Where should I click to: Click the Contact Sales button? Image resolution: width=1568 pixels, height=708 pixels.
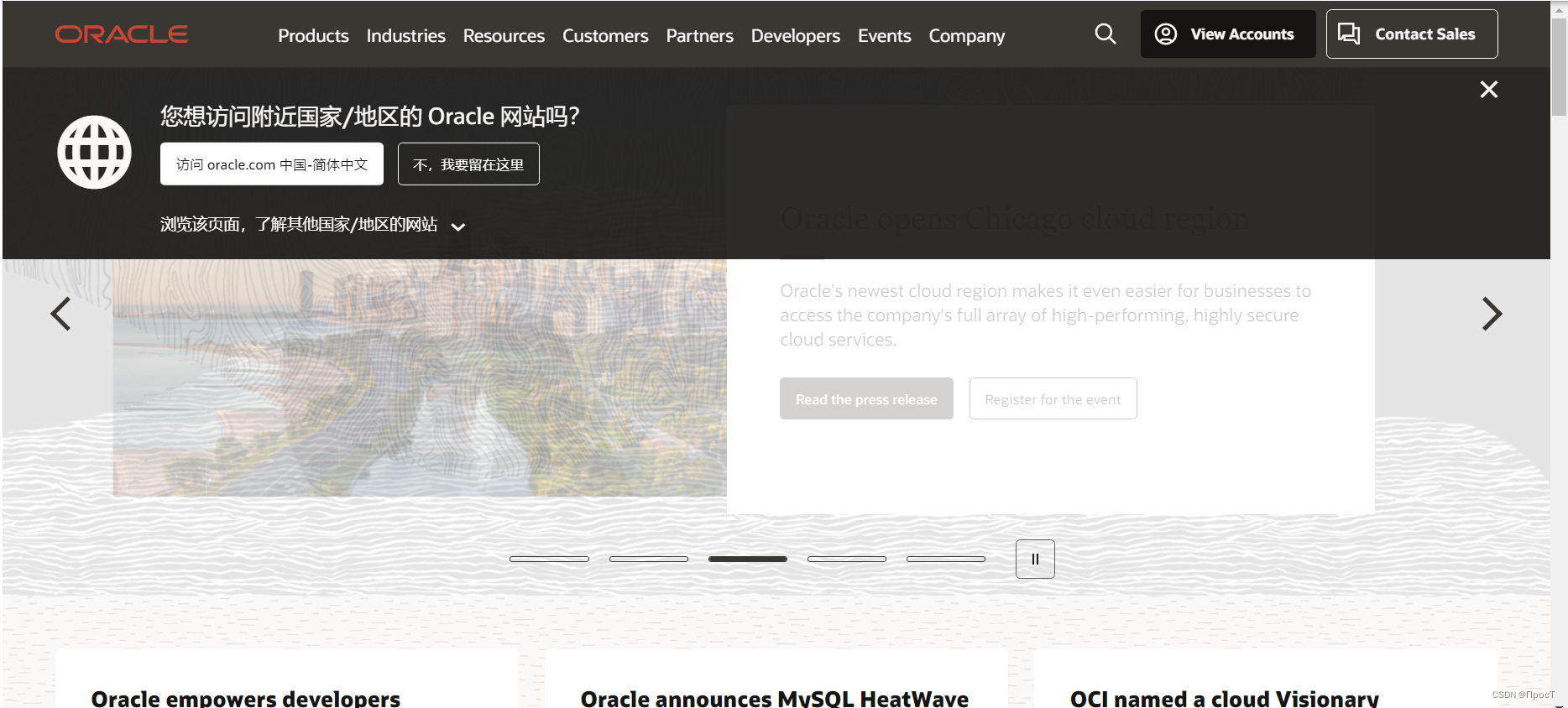pos(1412,34)
